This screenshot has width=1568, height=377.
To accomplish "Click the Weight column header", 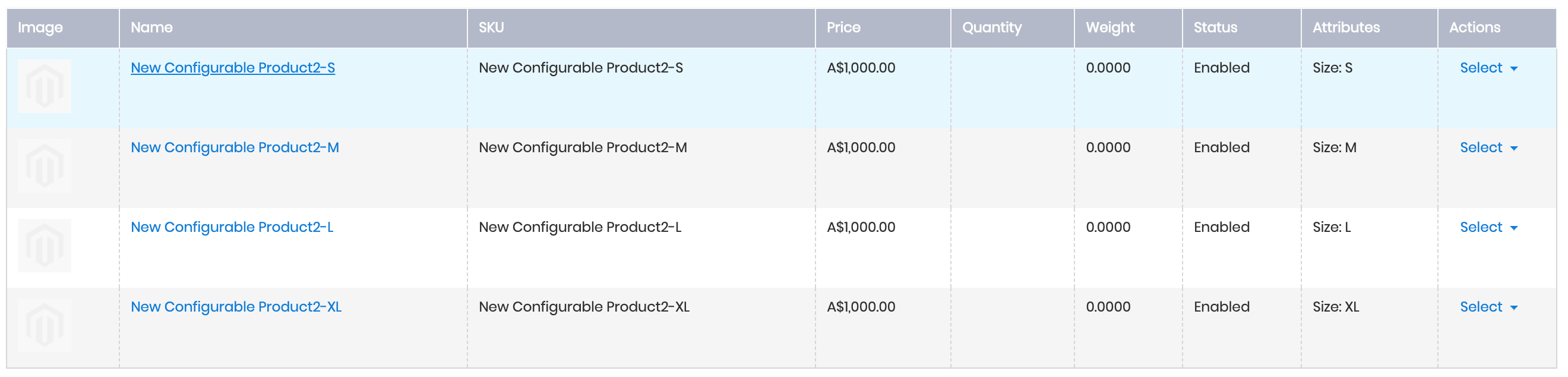I will click(x=1109, y=27).
